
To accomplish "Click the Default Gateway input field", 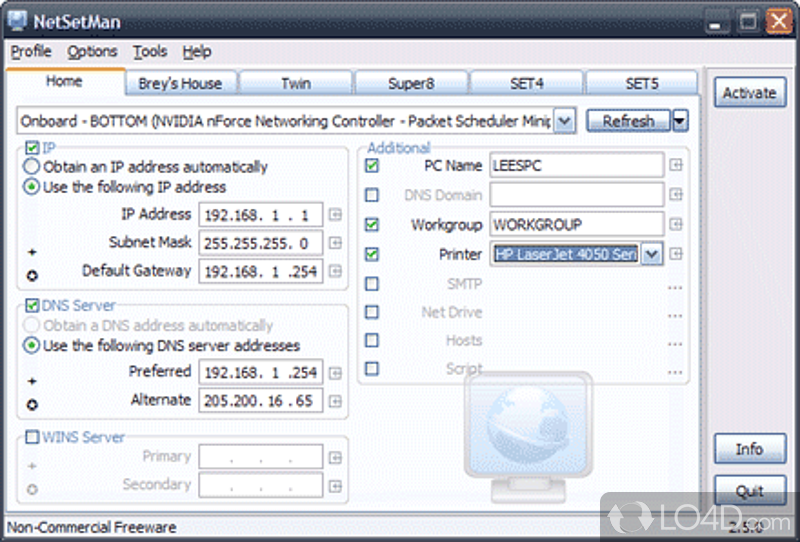I will point(261,271).
